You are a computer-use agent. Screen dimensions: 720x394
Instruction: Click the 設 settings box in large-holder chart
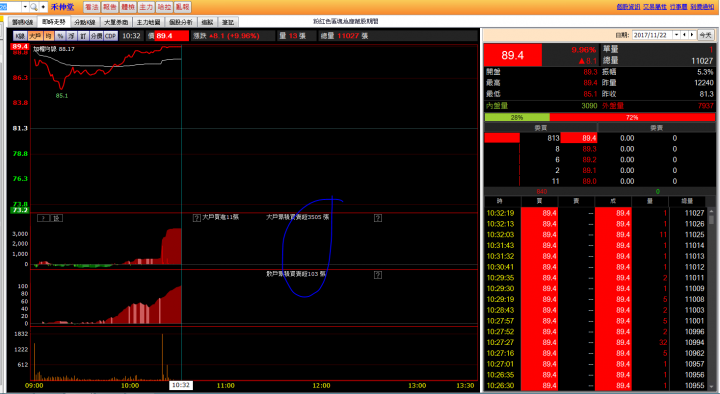tap(56, 218)
